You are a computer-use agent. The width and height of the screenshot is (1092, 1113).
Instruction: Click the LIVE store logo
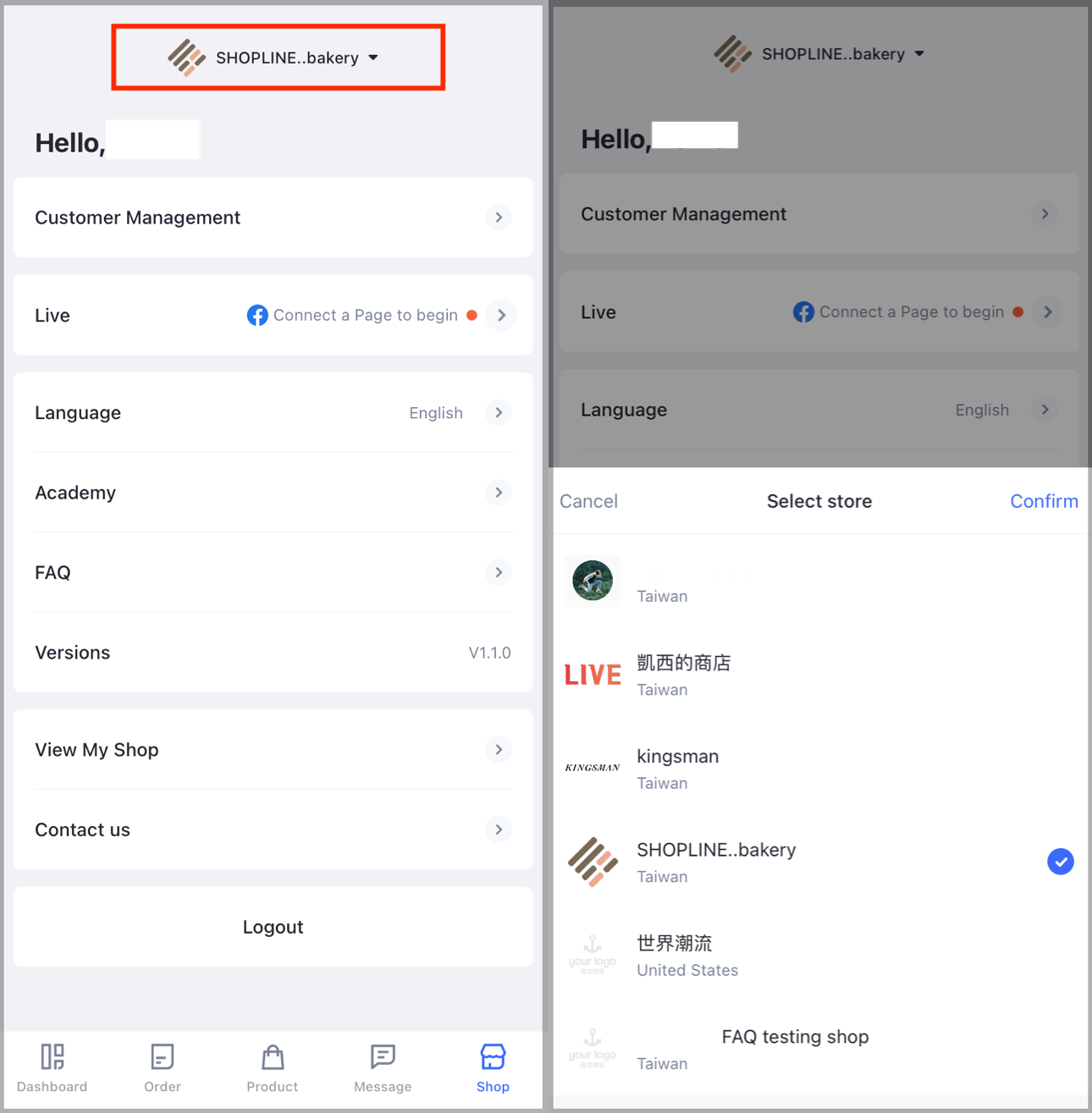[x=593, y=675]
